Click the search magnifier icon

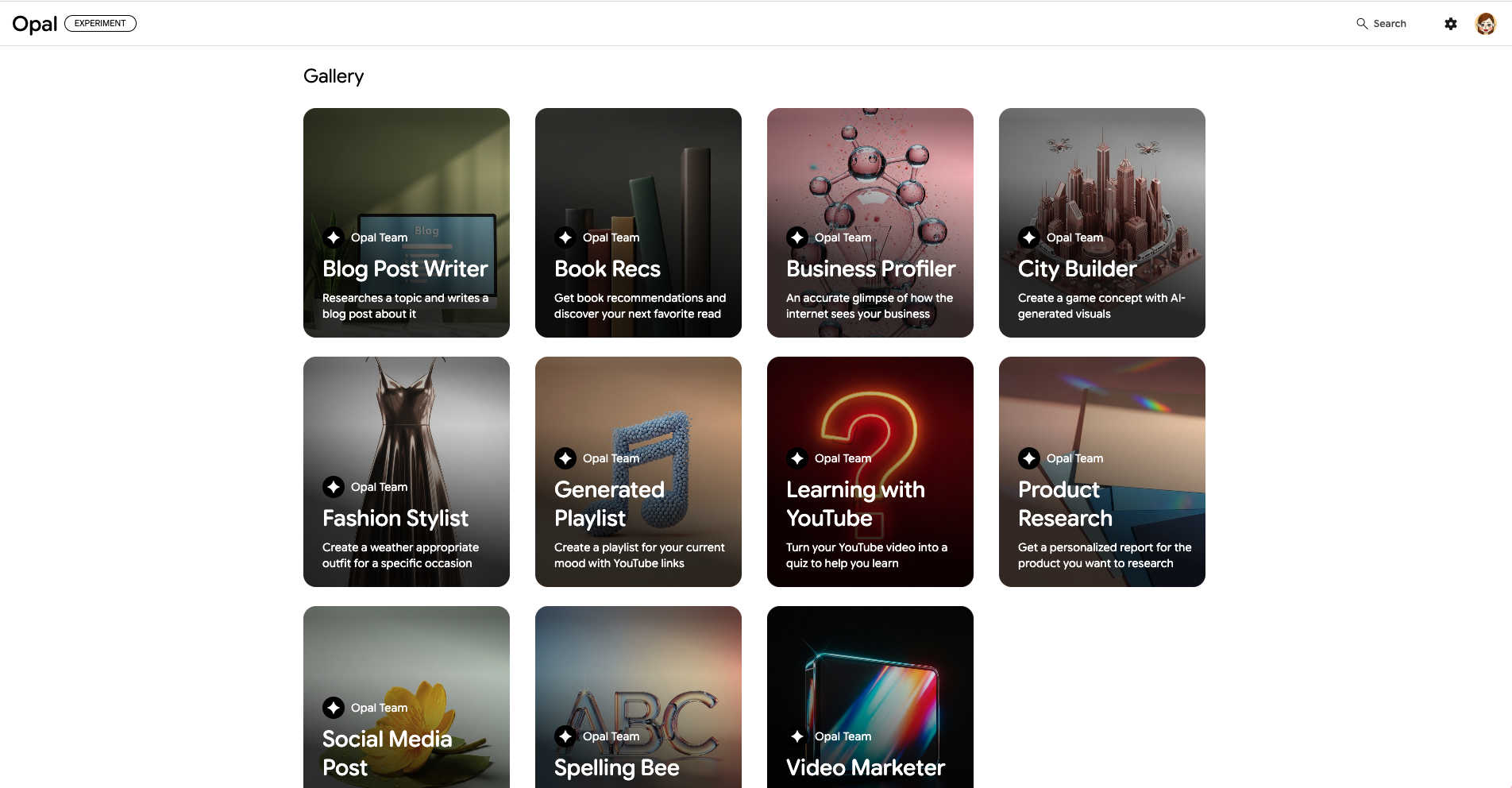tap(1362, 24)
